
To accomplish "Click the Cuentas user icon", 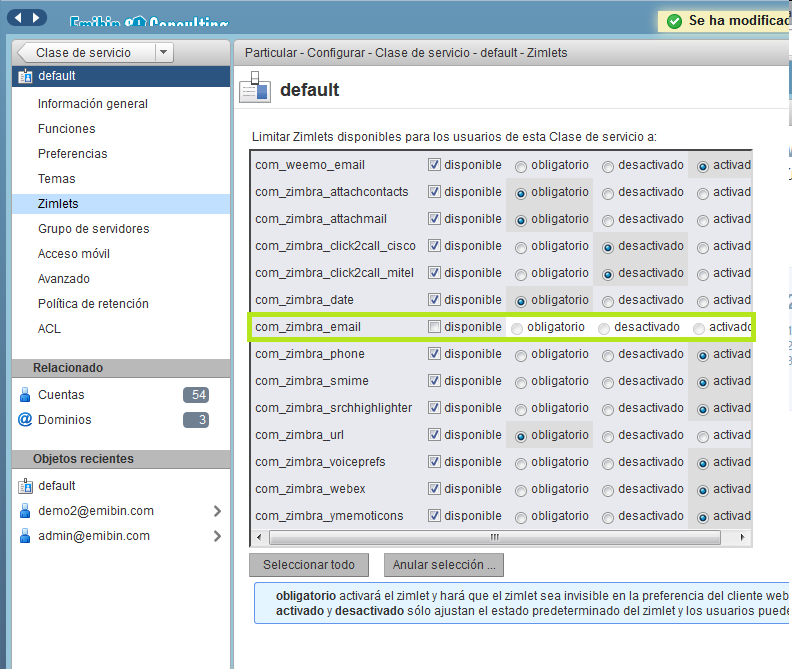I will [25, 395].
